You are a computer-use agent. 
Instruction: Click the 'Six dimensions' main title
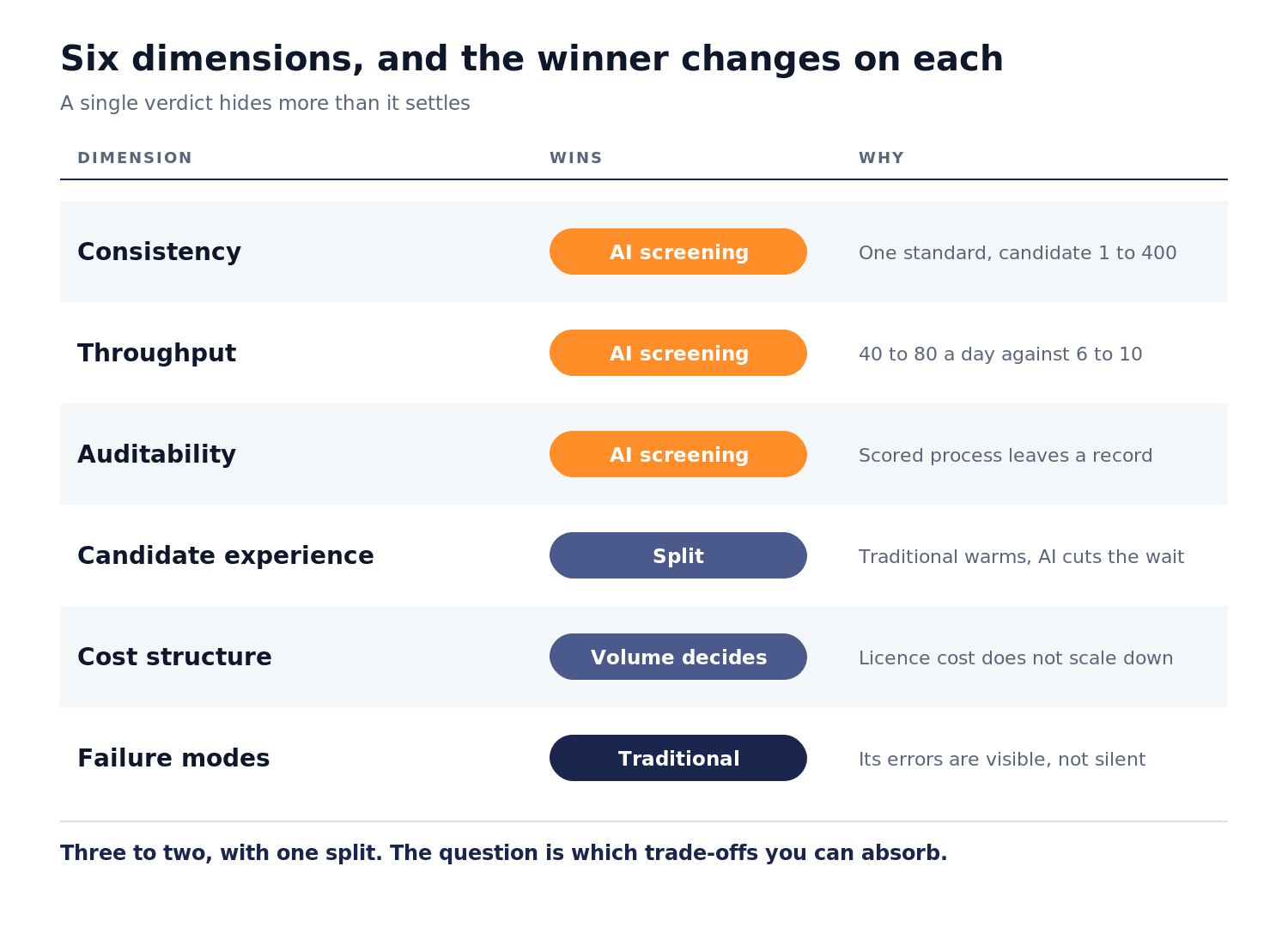532,59
